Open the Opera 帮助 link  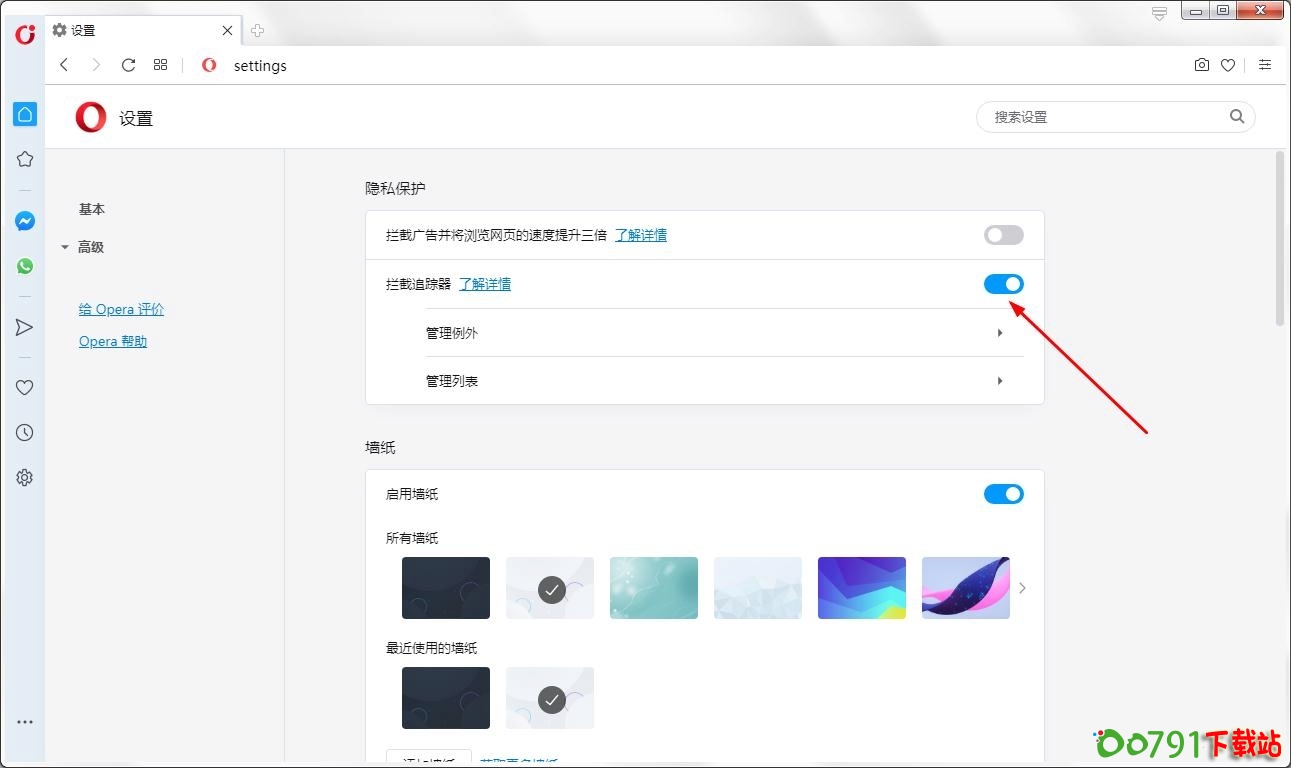point(113,341)
